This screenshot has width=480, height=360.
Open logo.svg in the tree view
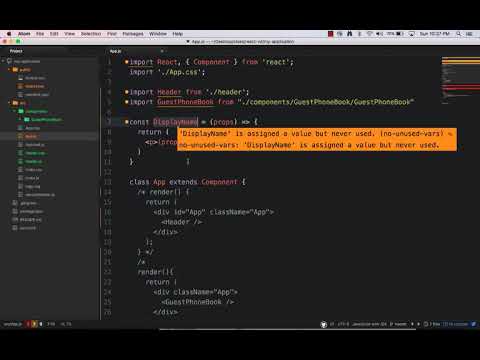[x=30, y=186]
